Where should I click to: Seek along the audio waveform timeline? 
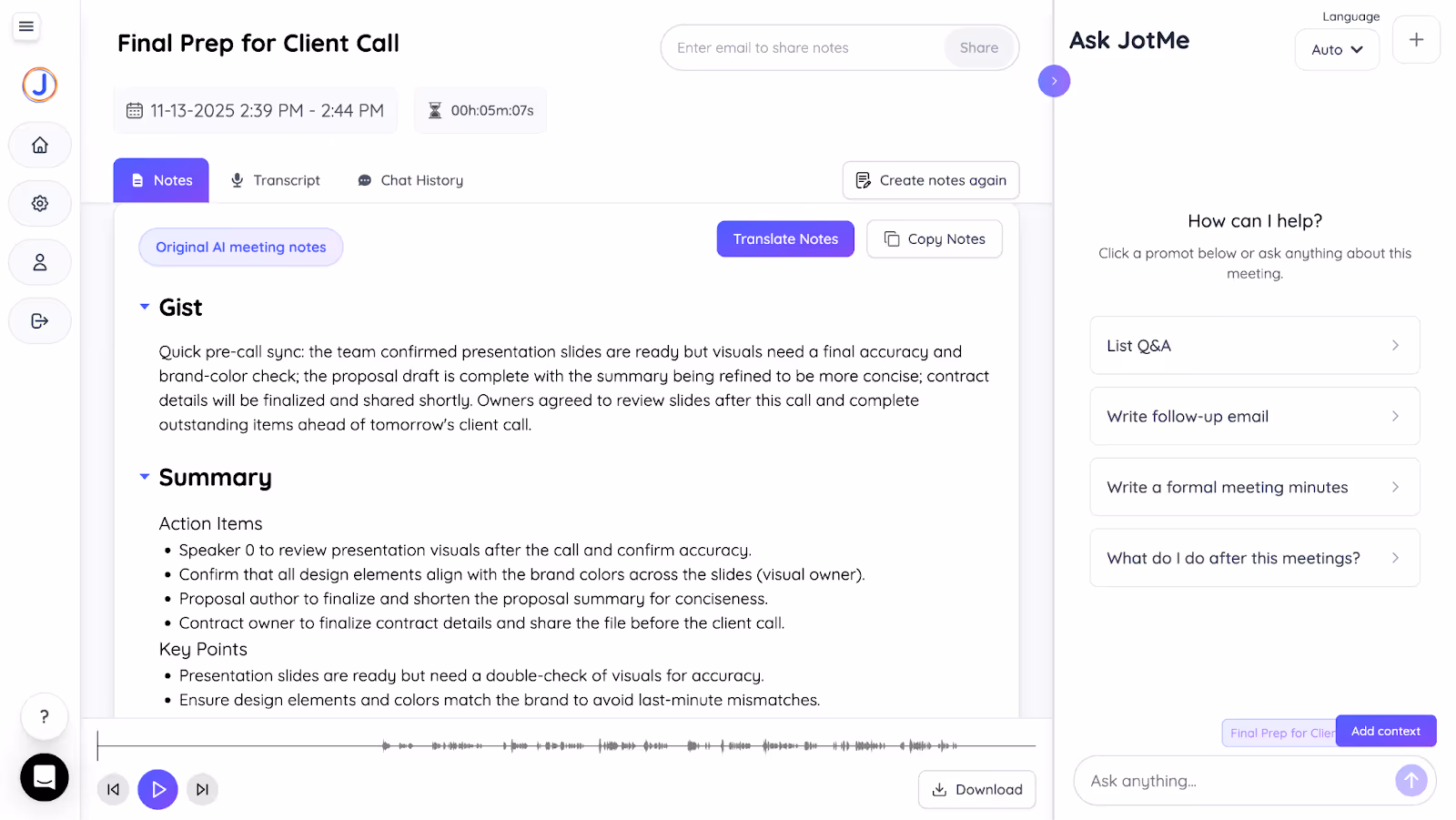[564, 745]
